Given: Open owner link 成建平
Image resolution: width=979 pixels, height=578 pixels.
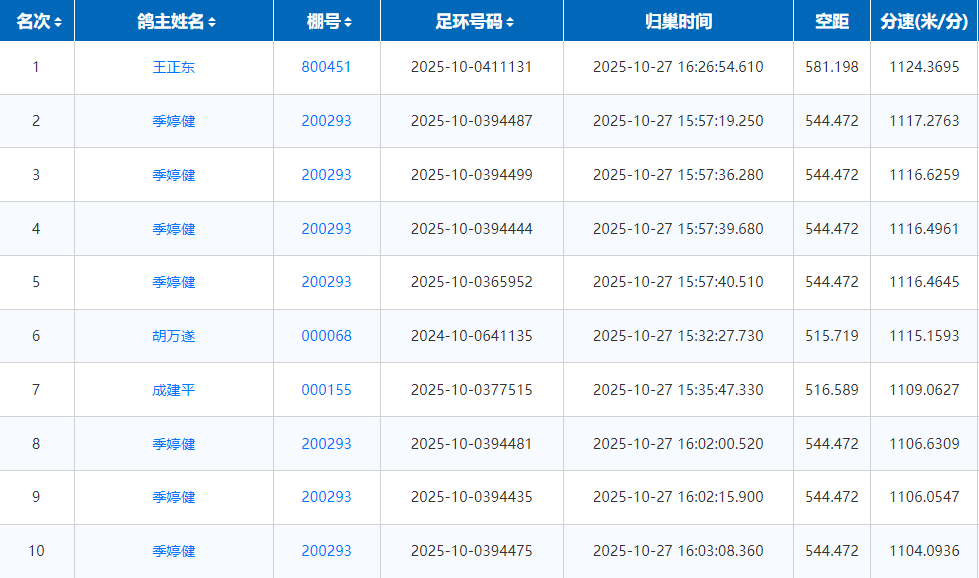Looking at the screenshot, I should coord(174,390).
